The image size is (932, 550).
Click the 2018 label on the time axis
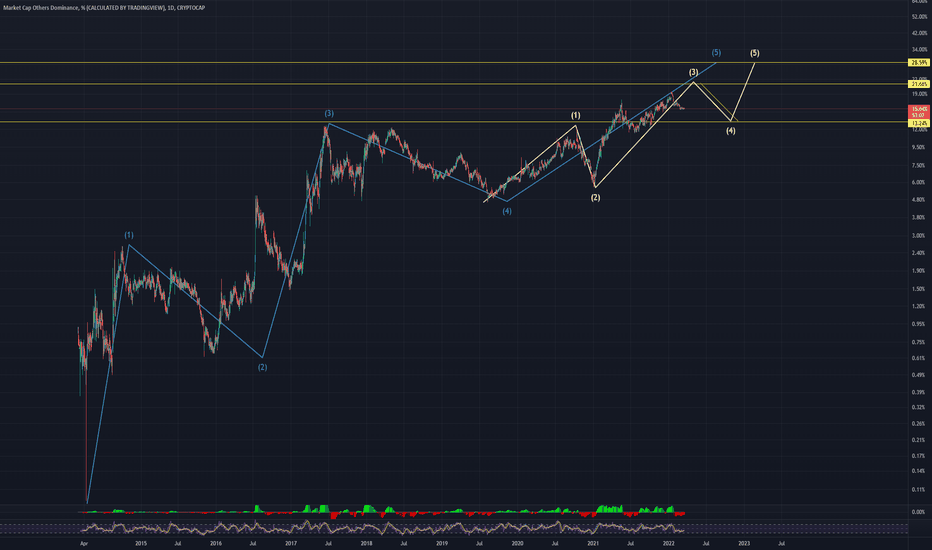(366, 543)
